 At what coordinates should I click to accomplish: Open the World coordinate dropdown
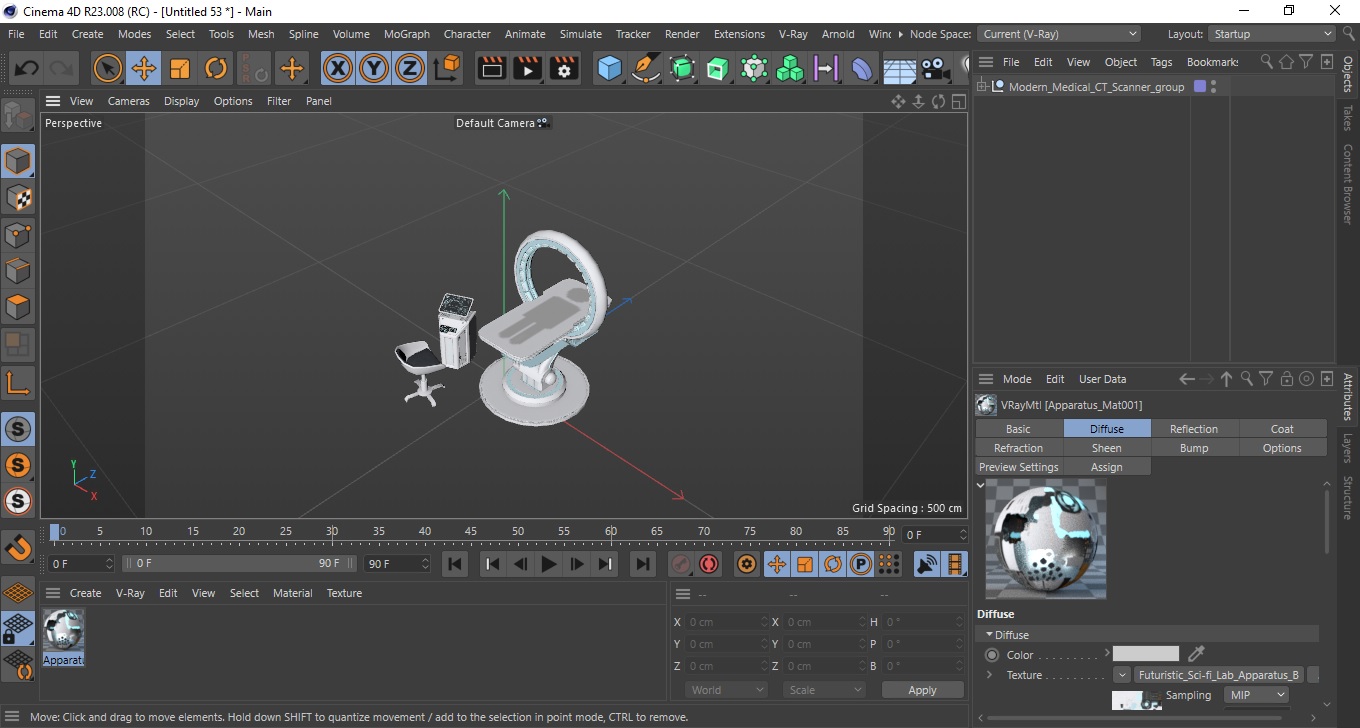(726, 690)
